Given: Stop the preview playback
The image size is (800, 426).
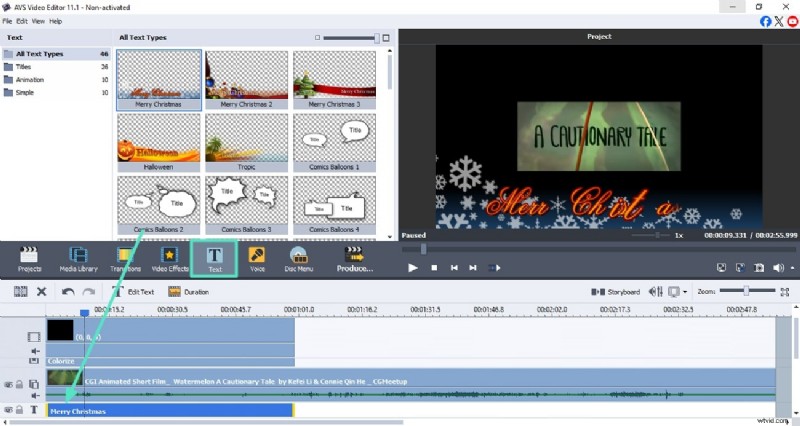Looking at the screenshot, I should pyautogui.click(x=434, y=267).
